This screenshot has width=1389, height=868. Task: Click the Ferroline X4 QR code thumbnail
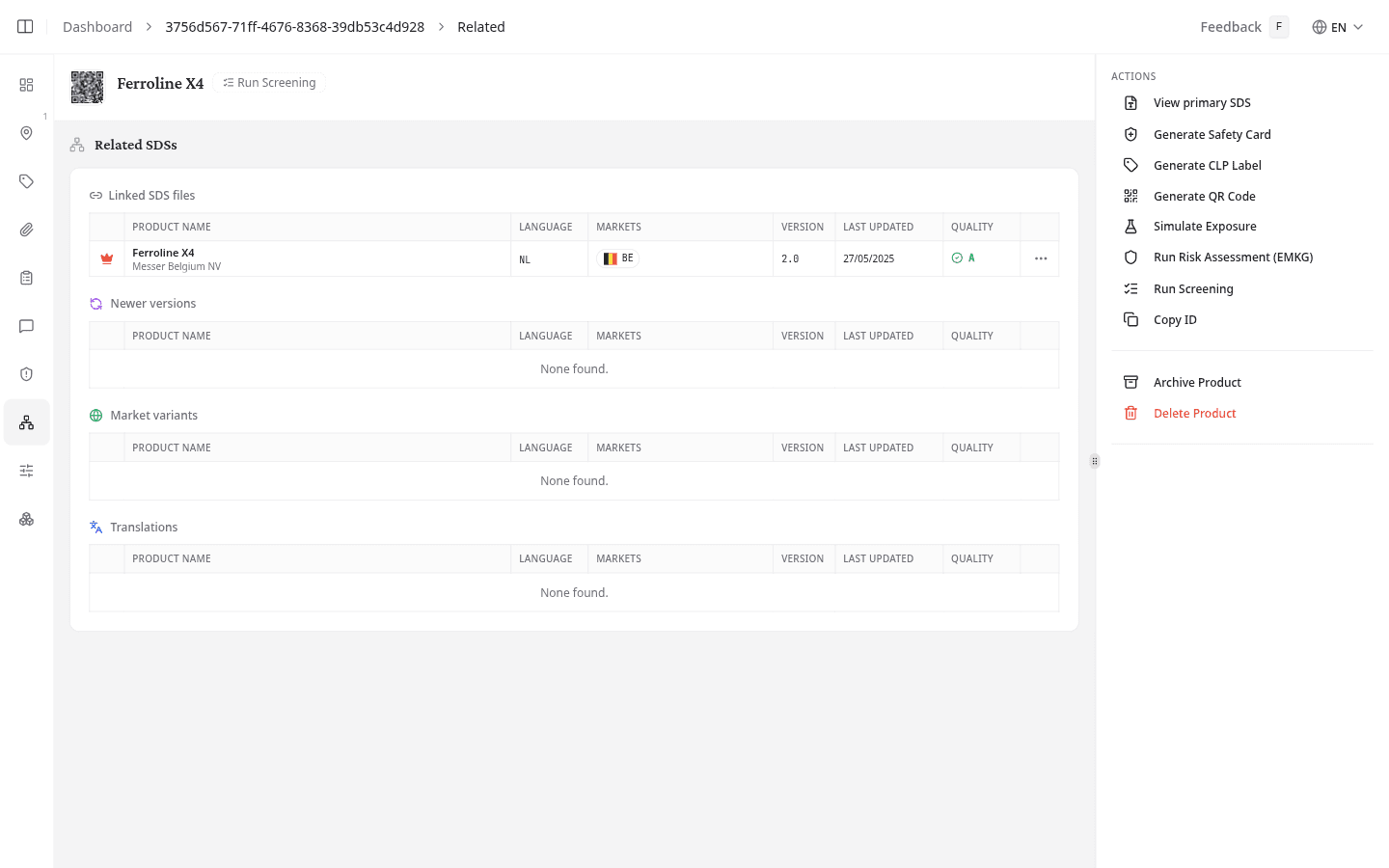[87, 87]
